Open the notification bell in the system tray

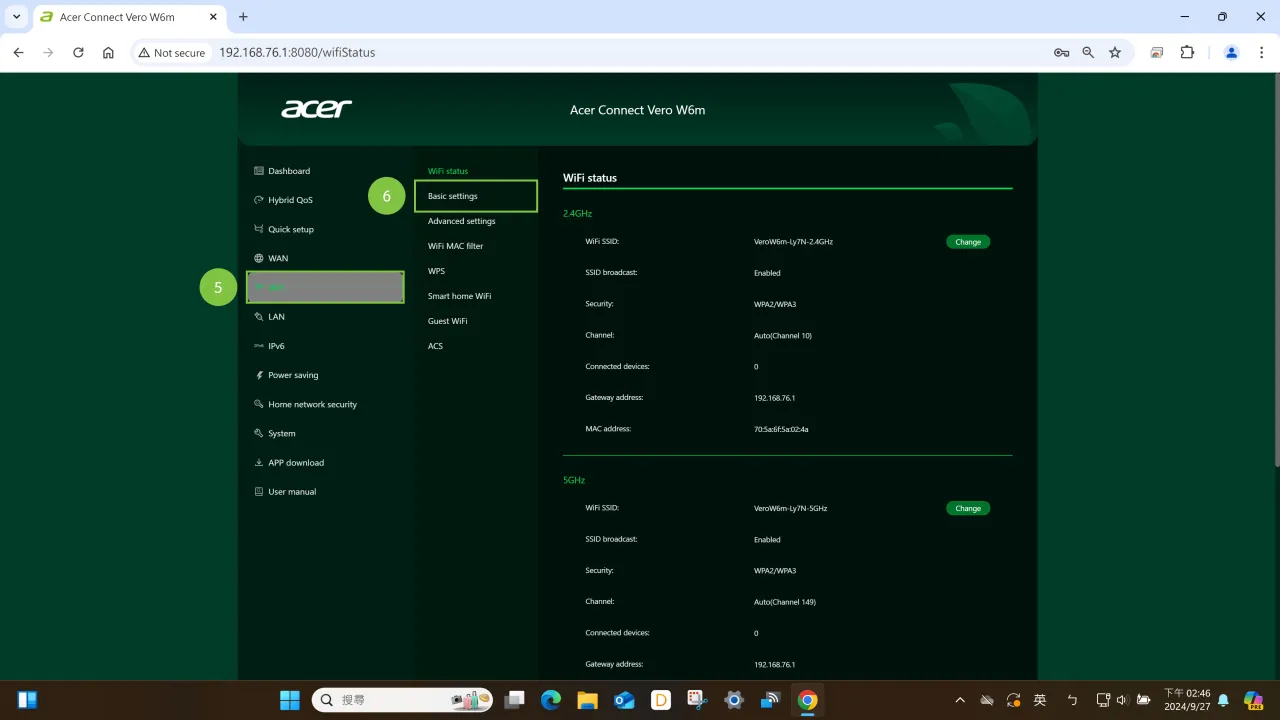click(1222, 699)
